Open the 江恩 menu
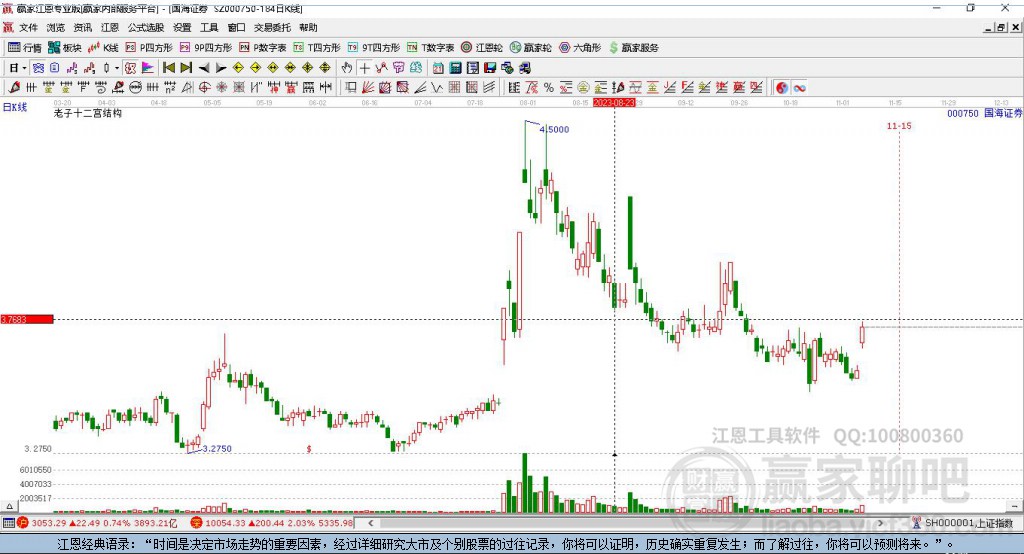Image resolution: width=1024 pixels, height=554 pixels. [x=110, y=27]
